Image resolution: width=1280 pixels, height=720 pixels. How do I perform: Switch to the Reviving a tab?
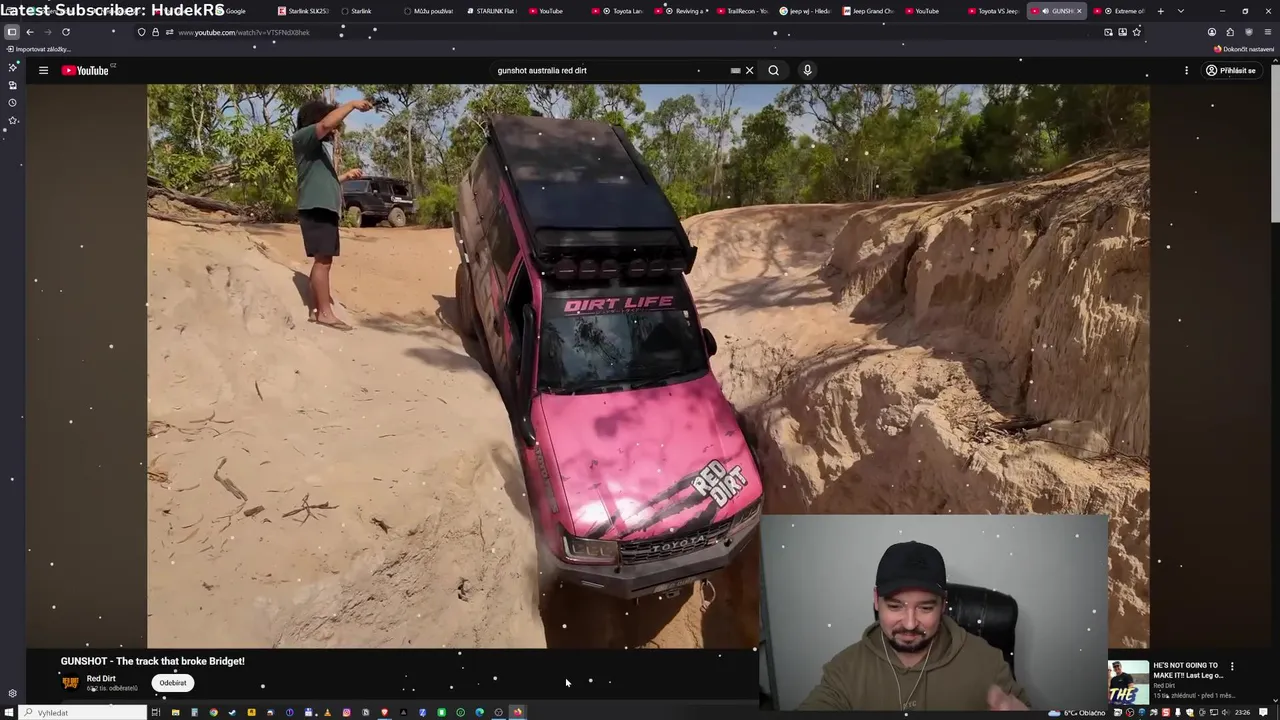(684, 11)
